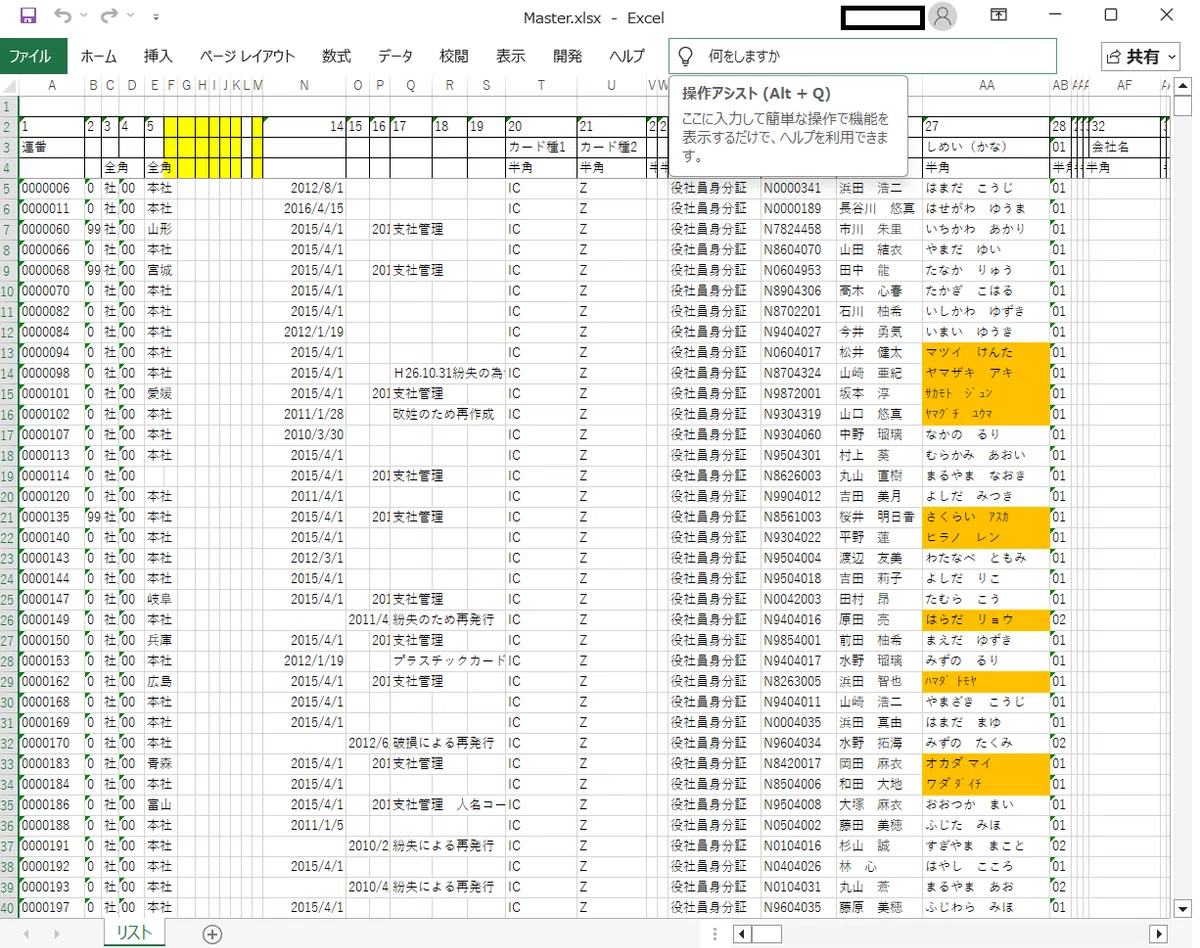Select column AA header
1200x948 pixels.
(986, 86)
